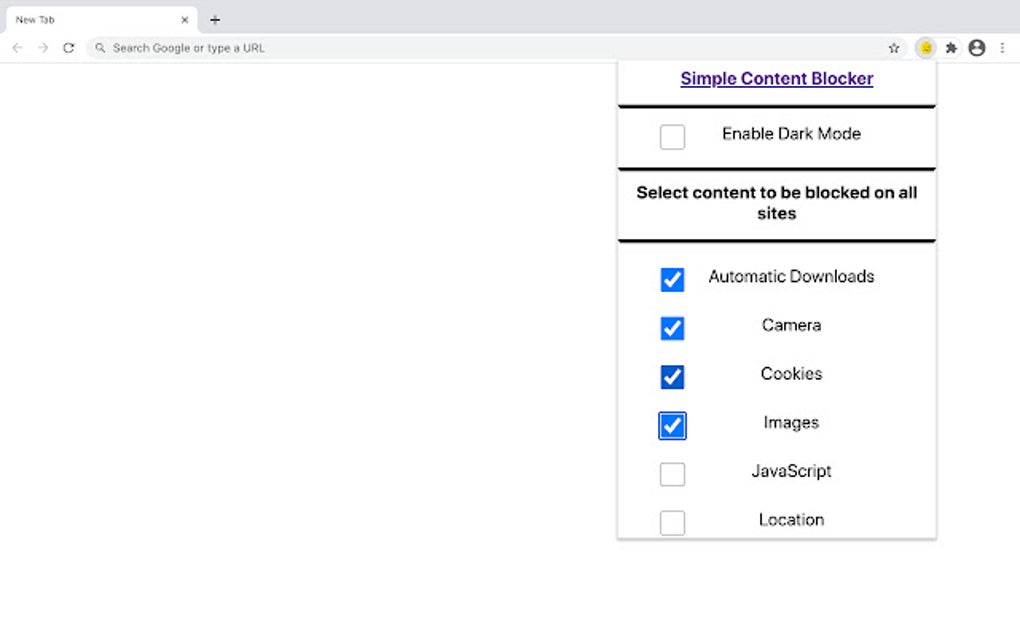Click the browser forward arrow icon
The image size is (1020, 638).
pos(42,47)
